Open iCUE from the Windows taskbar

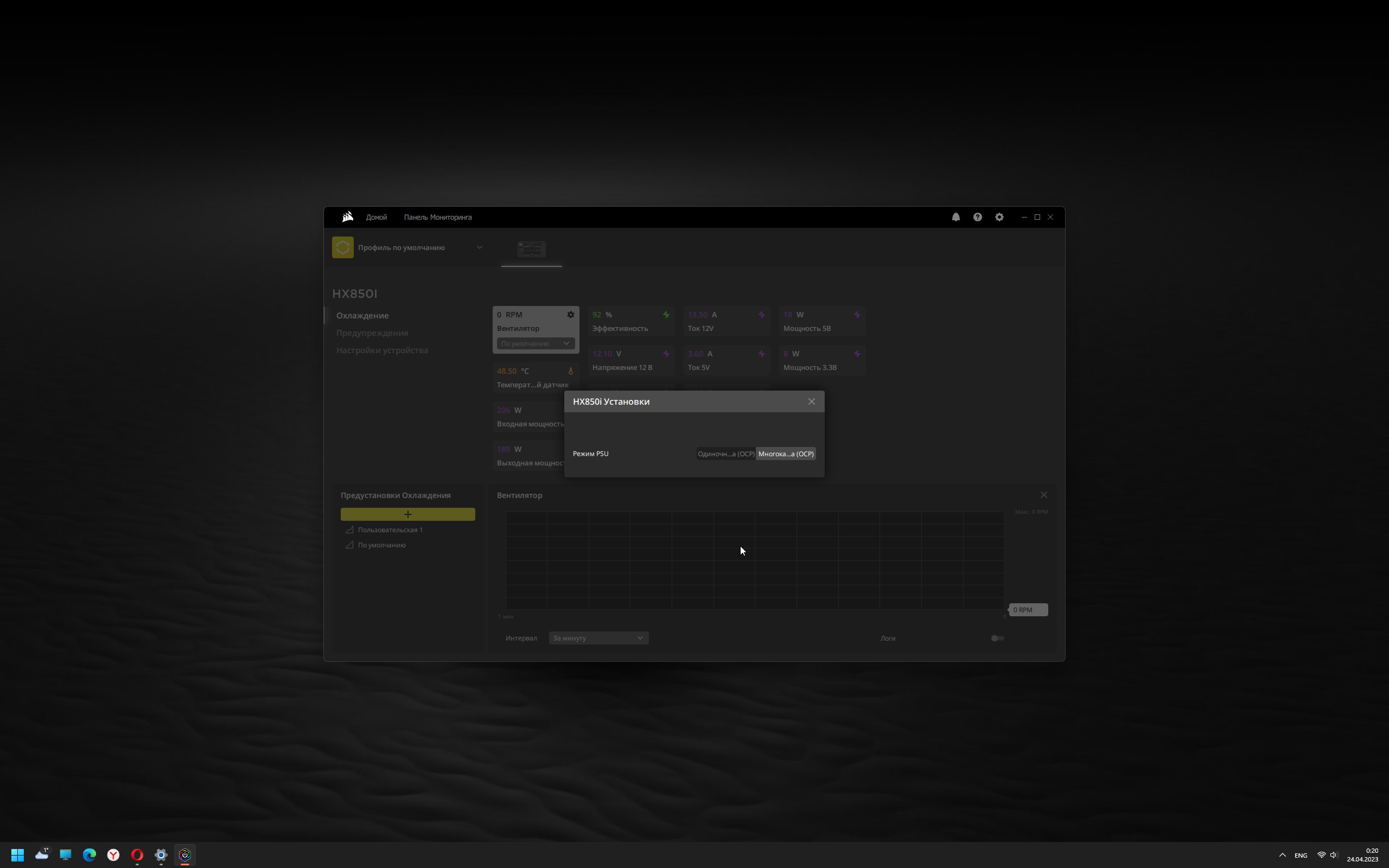pyautogui.click(x=185, y=855)
